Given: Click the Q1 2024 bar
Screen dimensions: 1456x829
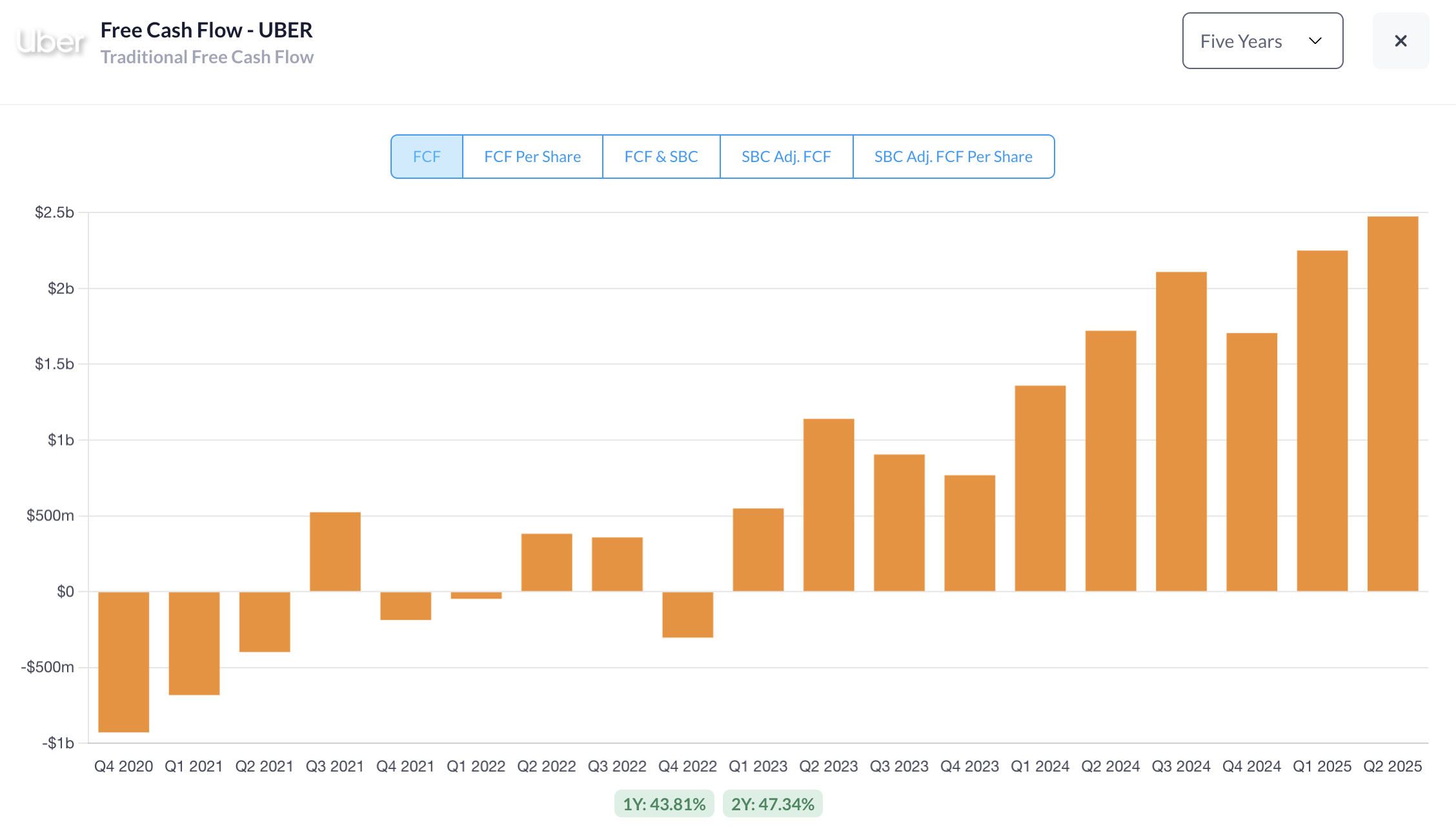Looking at the screenshot, I should click(x=1040, y=488).
